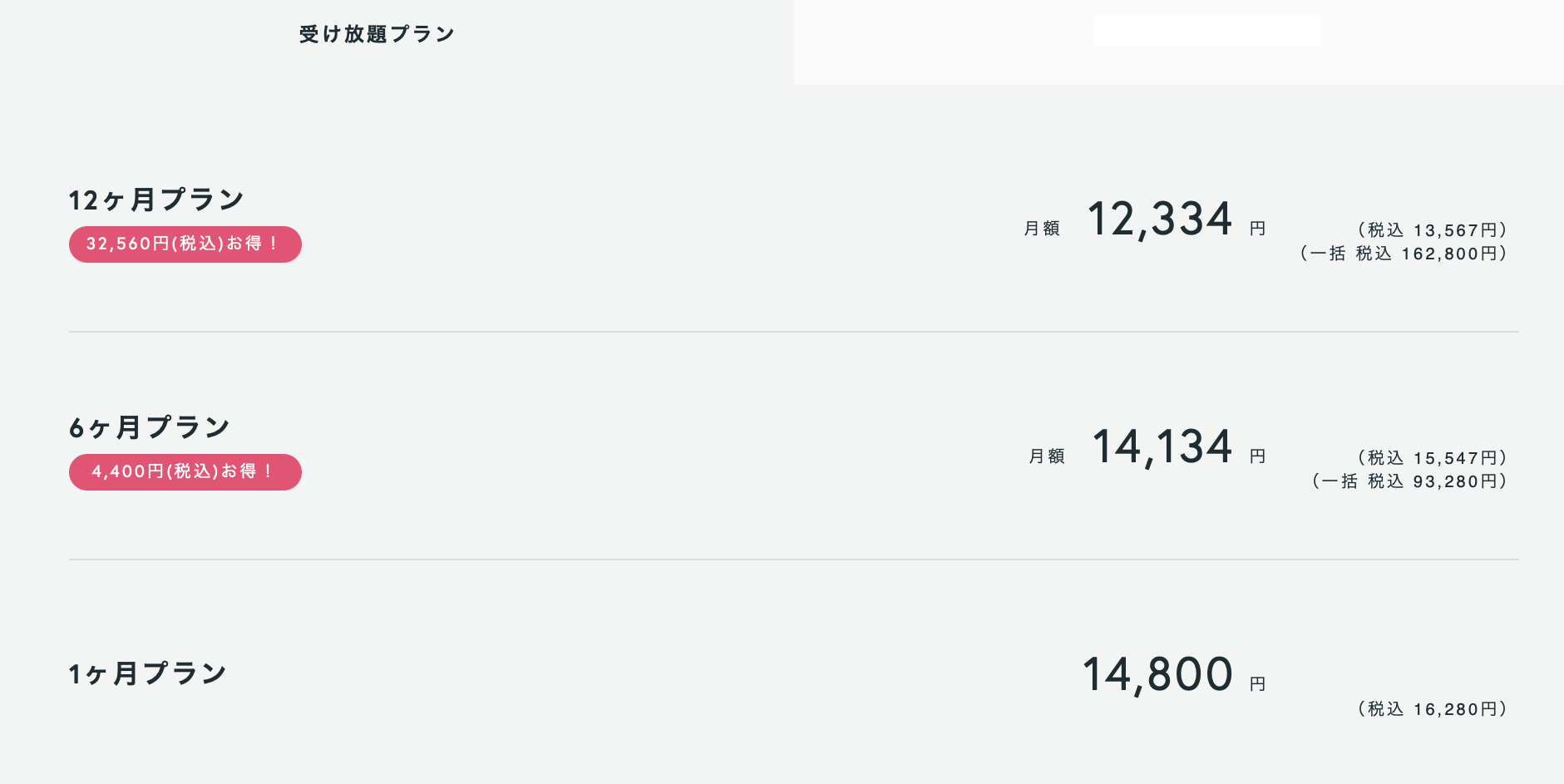The image size is (1564, 784).
Task: Select the 14,134 monthly price
Action: coord(1162,447)
